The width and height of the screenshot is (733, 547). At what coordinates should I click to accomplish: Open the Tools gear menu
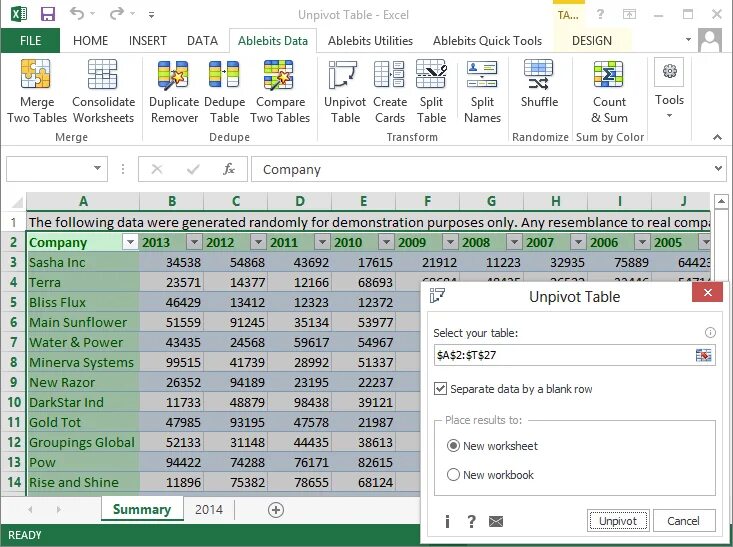669,88
